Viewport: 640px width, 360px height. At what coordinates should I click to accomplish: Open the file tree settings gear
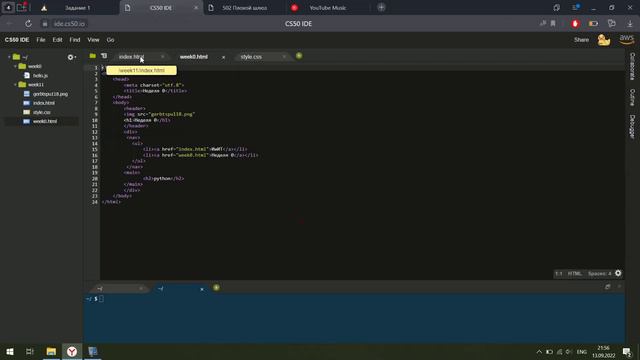[x=71, y=57]
